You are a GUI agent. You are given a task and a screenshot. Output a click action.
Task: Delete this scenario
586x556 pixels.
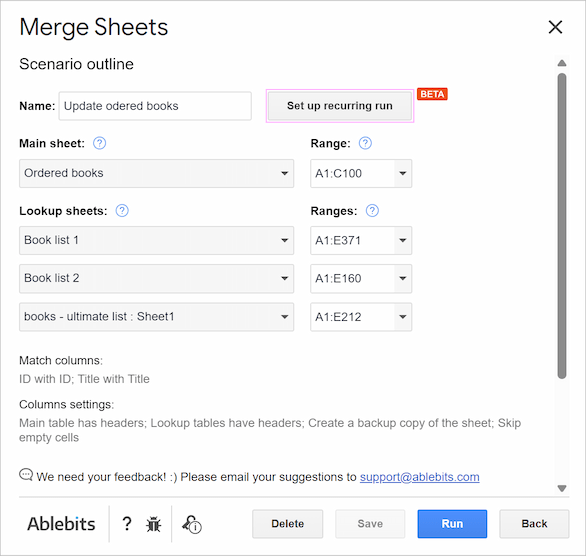click(x=287, y=524)
